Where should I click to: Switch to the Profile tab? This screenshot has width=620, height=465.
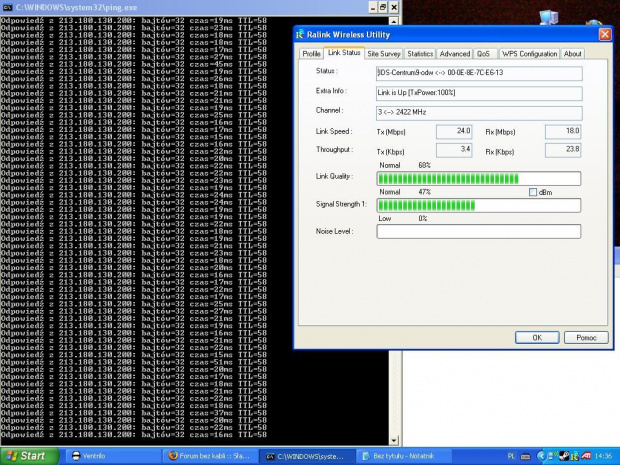point(311,54)
